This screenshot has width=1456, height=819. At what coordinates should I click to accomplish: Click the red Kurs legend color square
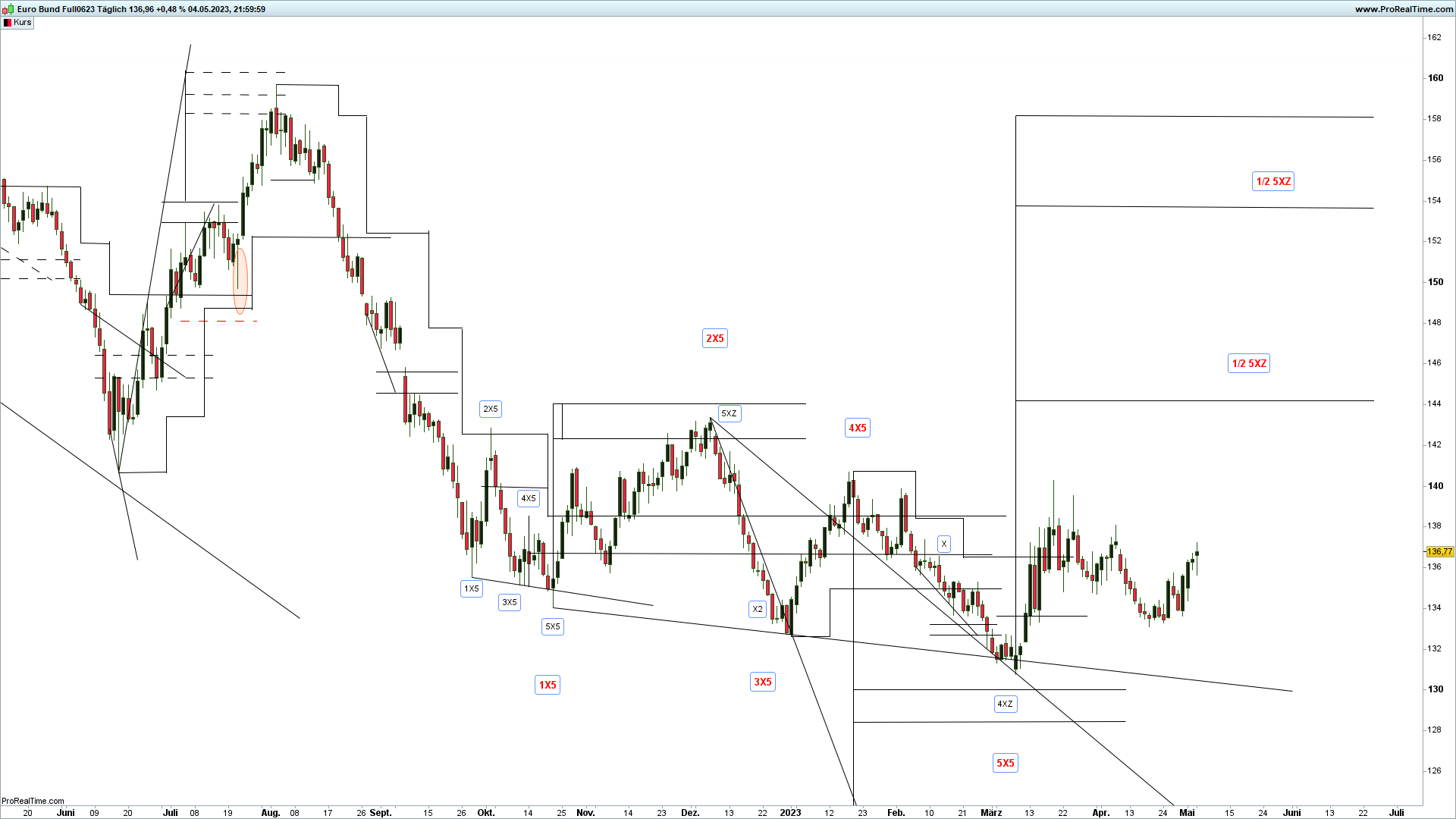(x=8, y=23)
